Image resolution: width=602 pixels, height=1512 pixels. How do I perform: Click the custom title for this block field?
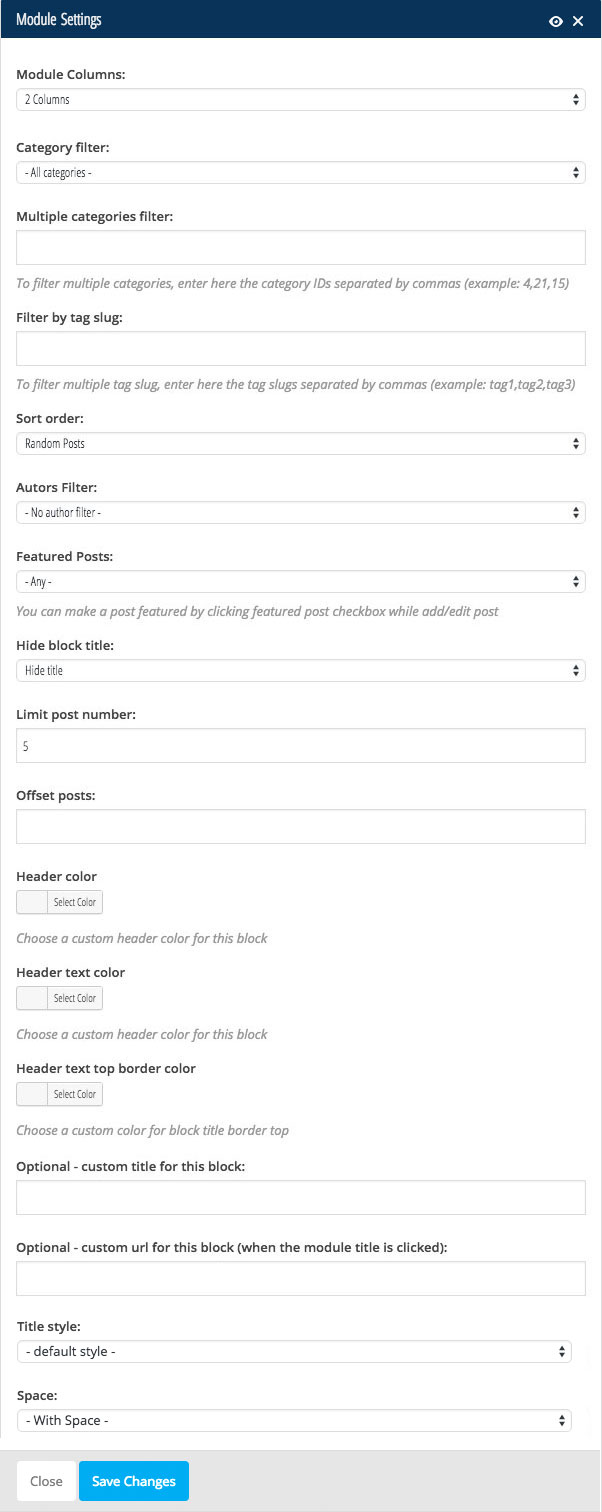(301, 1197)
